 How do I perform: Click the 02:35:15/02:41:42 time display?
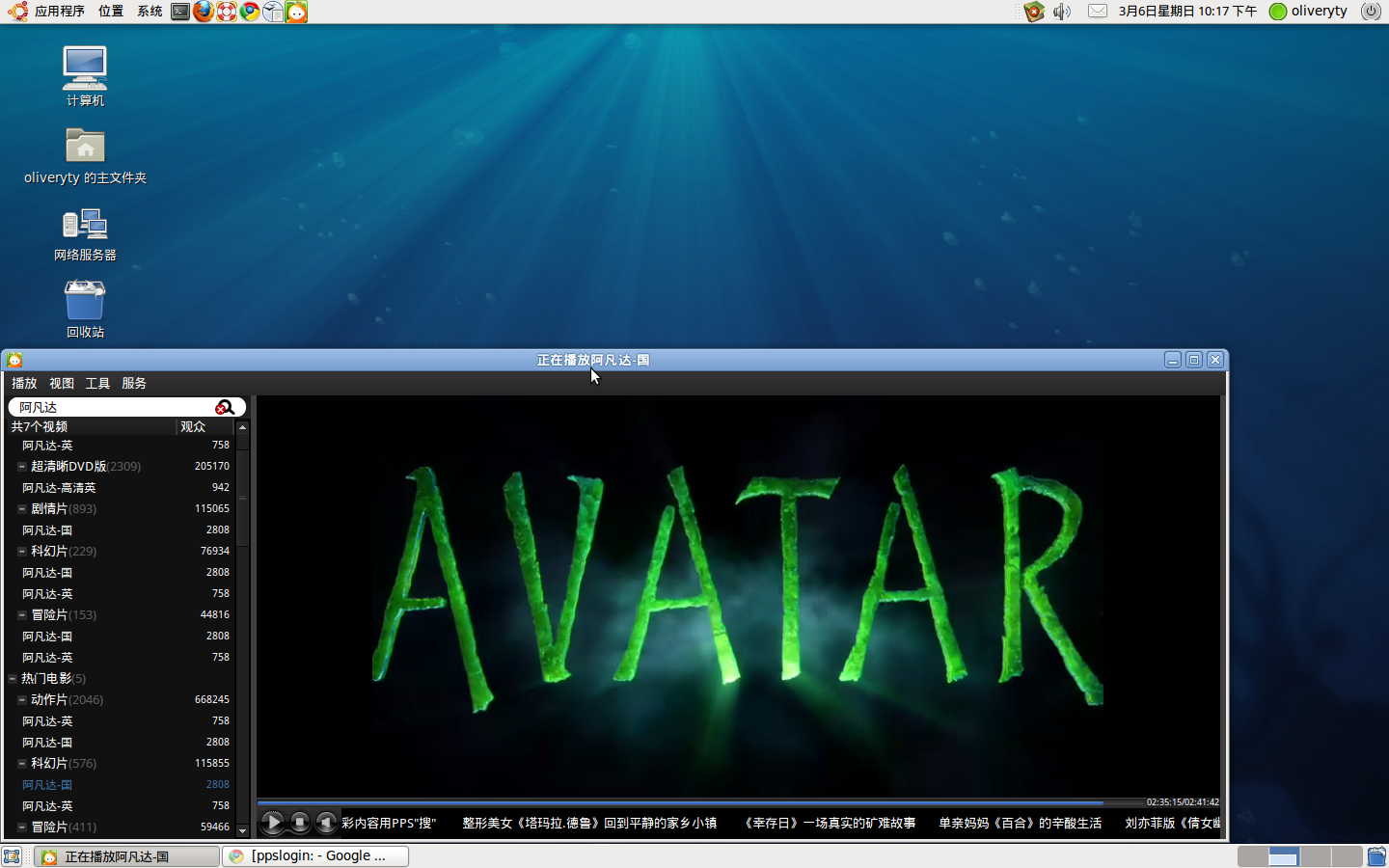pos(1183,802)
